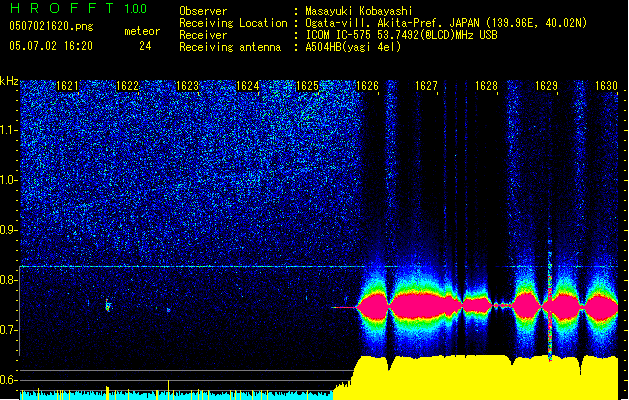Click the 1621 time marker

click(67, 86)
